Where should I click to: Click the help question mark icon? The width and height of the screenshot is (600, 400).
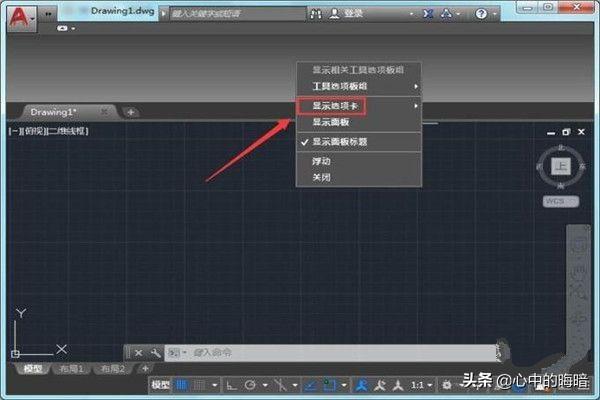click(x=481, y=15)
